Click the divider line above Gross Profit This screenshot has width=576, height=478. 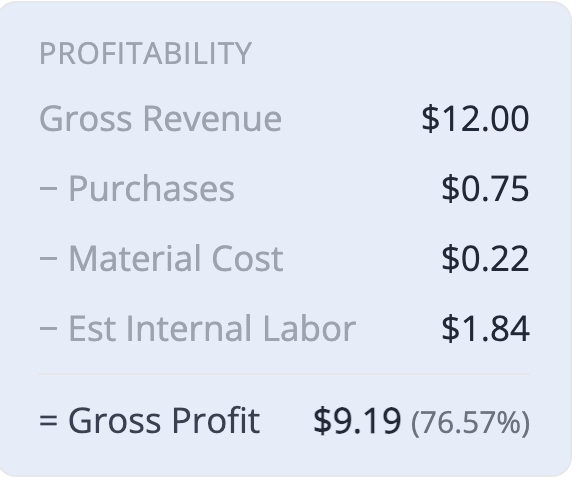[x=284, y=374]
